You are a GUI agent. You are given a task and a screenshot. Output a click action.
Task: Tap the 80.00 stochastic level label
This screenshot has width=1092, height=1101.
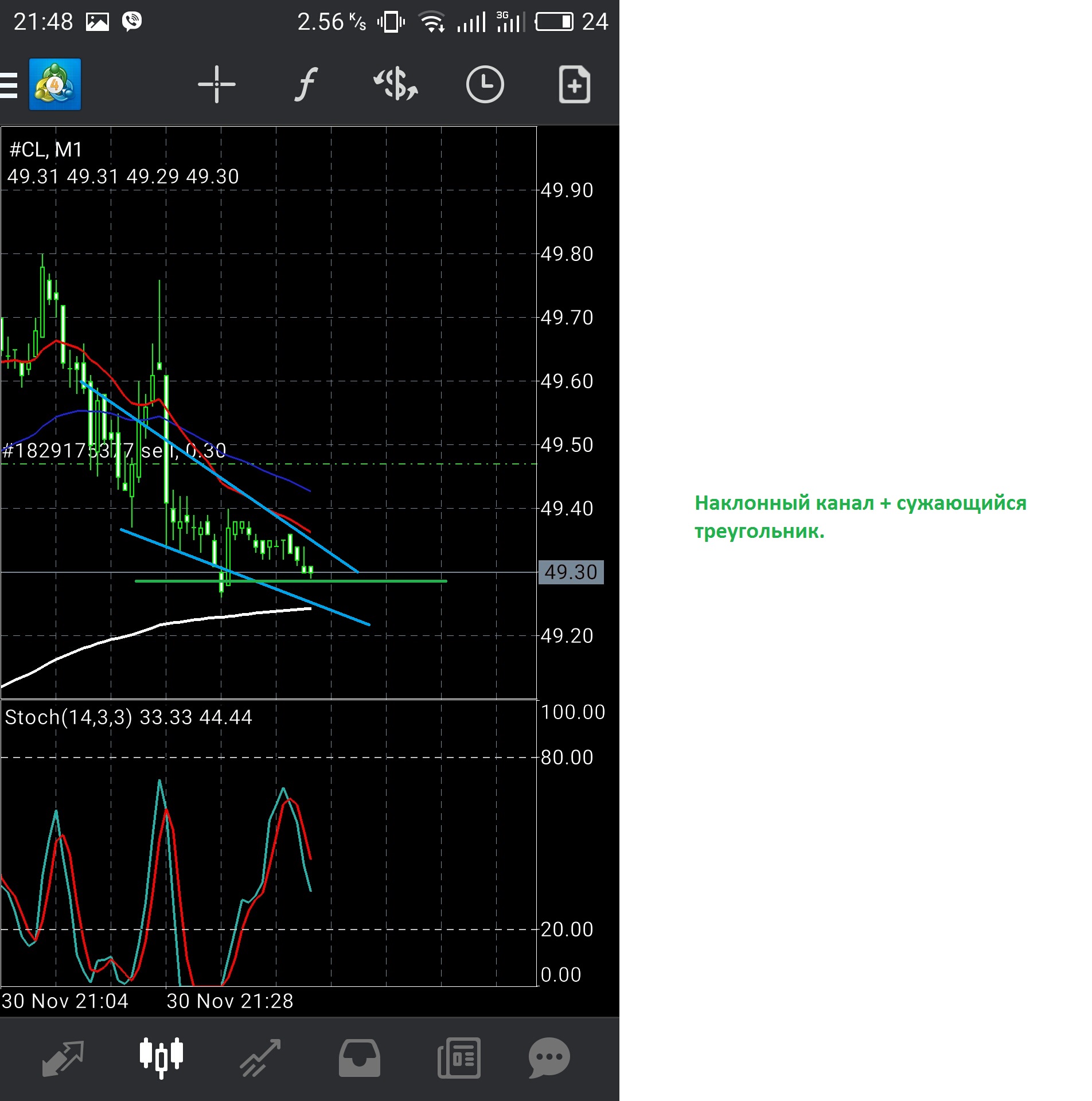pyautogui.click(x=567, y=758)
